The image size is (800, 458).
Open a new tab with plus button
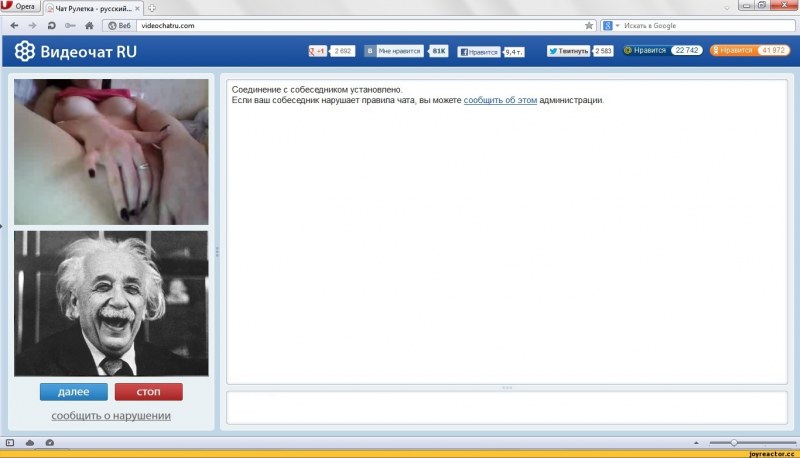click(152, 8)
